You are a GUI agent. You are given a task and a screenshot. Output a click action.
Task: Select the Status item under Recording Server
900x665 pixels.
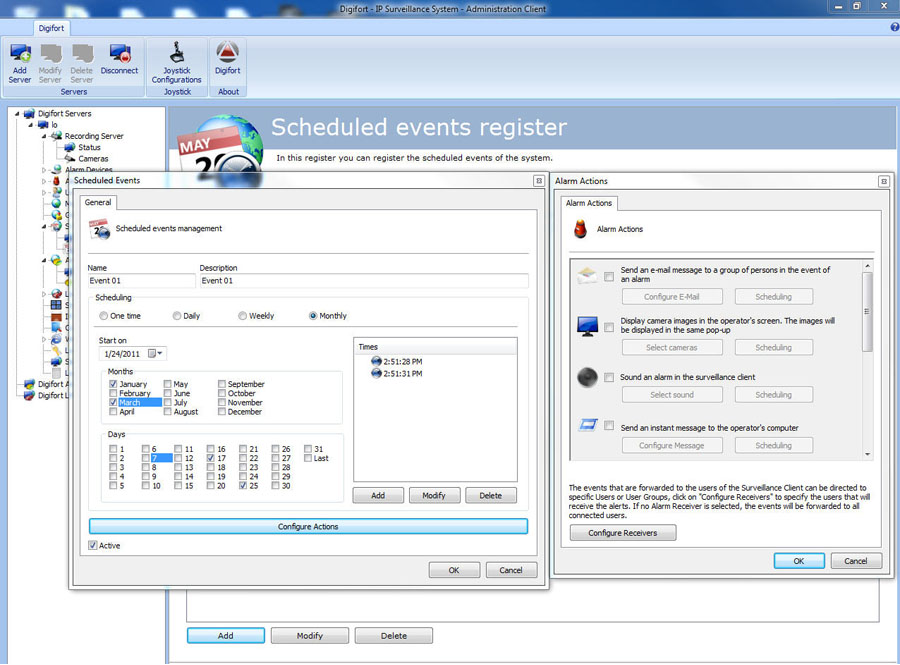[x=70, y=148]
